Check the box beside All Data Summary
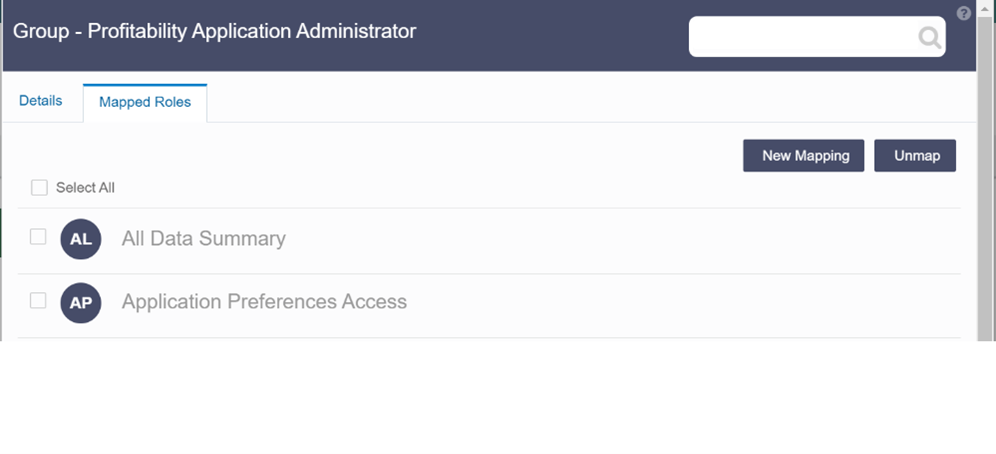Screen dimensions: 996x454 (x=38, y=237)
